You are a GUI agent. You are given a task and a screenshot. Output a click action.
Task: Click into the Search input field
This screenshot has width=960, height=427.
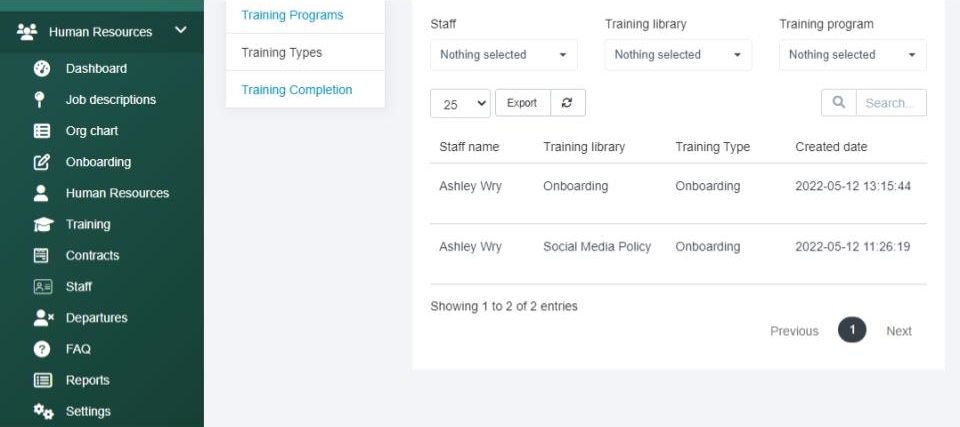coord(889,103)
